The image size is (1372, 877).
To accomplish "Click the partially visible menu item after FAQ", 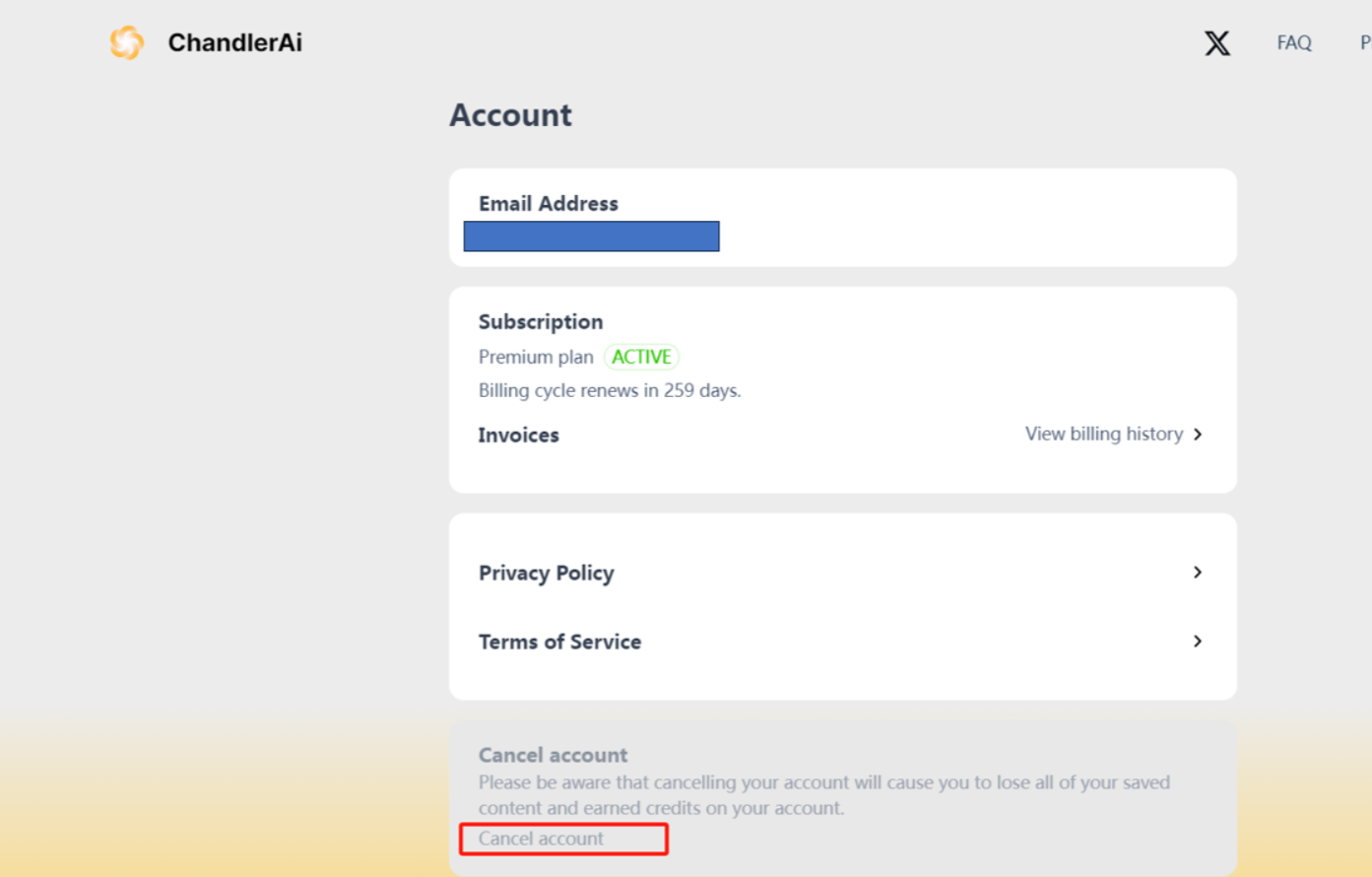I will (x=1364, y=42).
